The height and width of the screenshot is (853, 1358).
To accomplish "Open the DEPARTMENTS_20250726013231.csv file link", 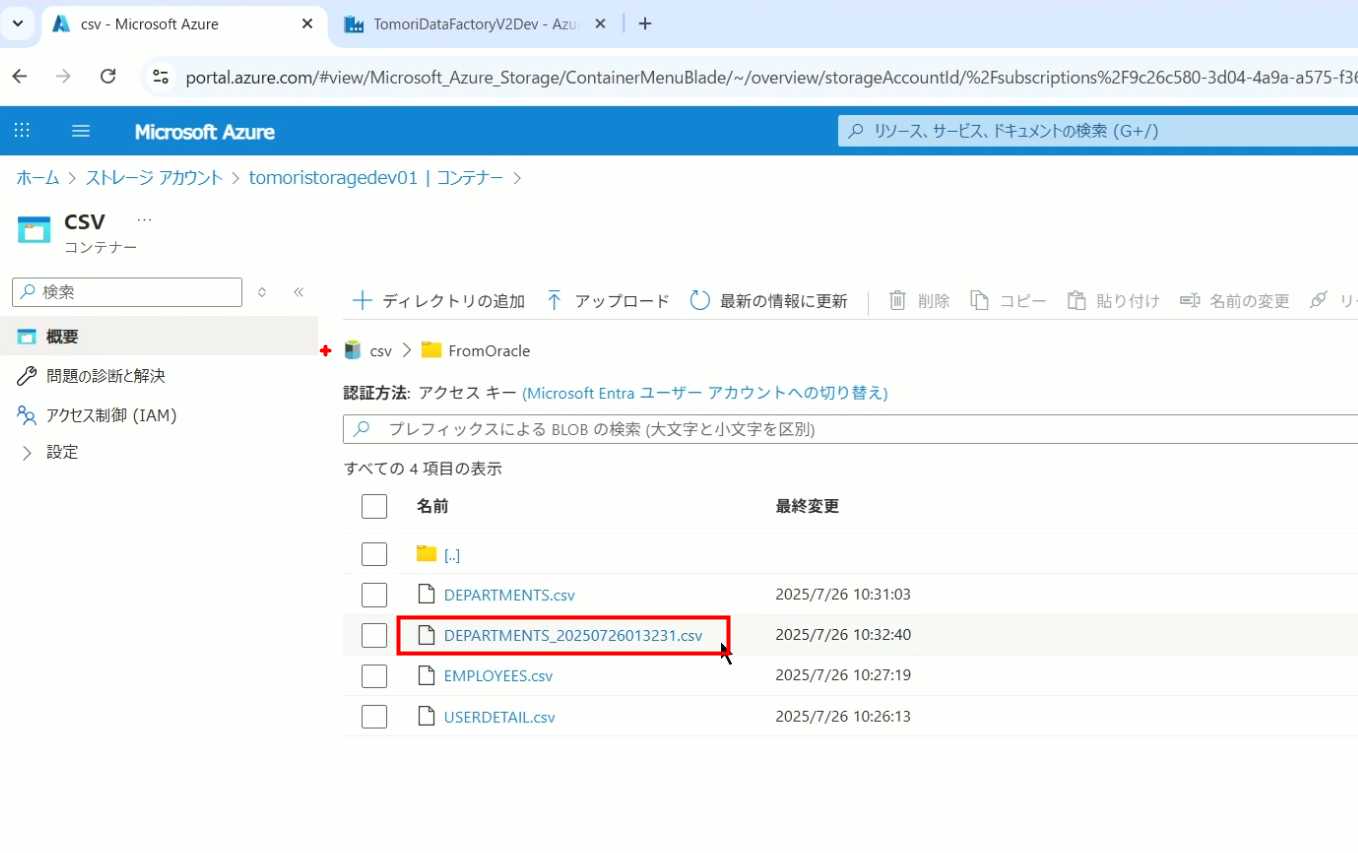I will click(572, 635).
